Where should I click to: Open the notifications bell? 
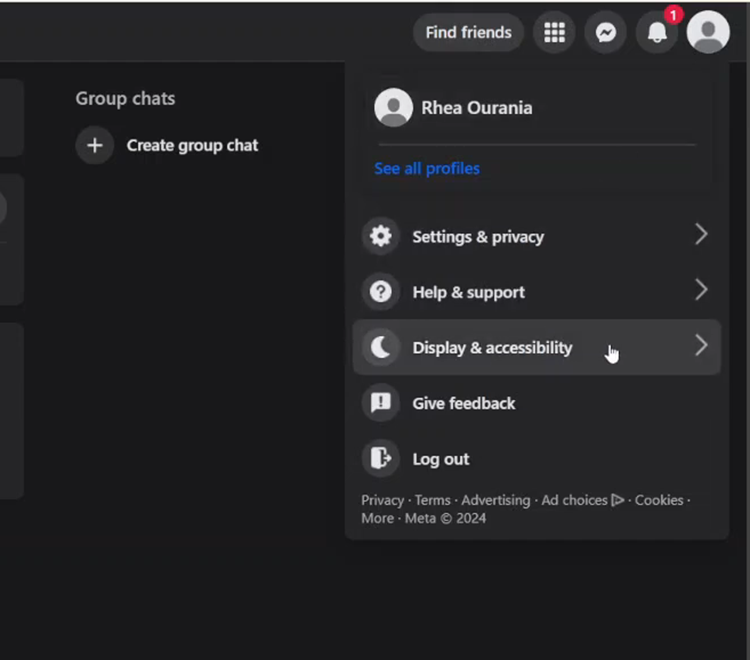(657, 33)
